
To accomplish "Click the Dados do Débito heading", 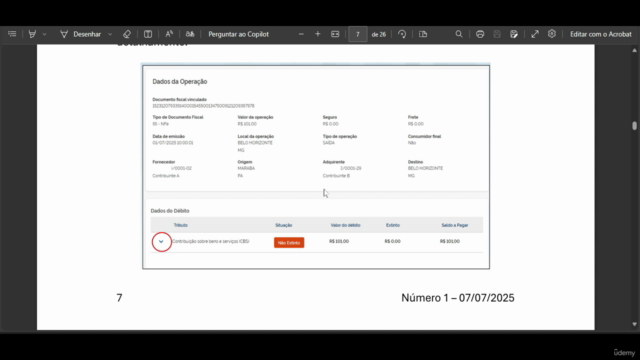I will (x=170, y=211).
